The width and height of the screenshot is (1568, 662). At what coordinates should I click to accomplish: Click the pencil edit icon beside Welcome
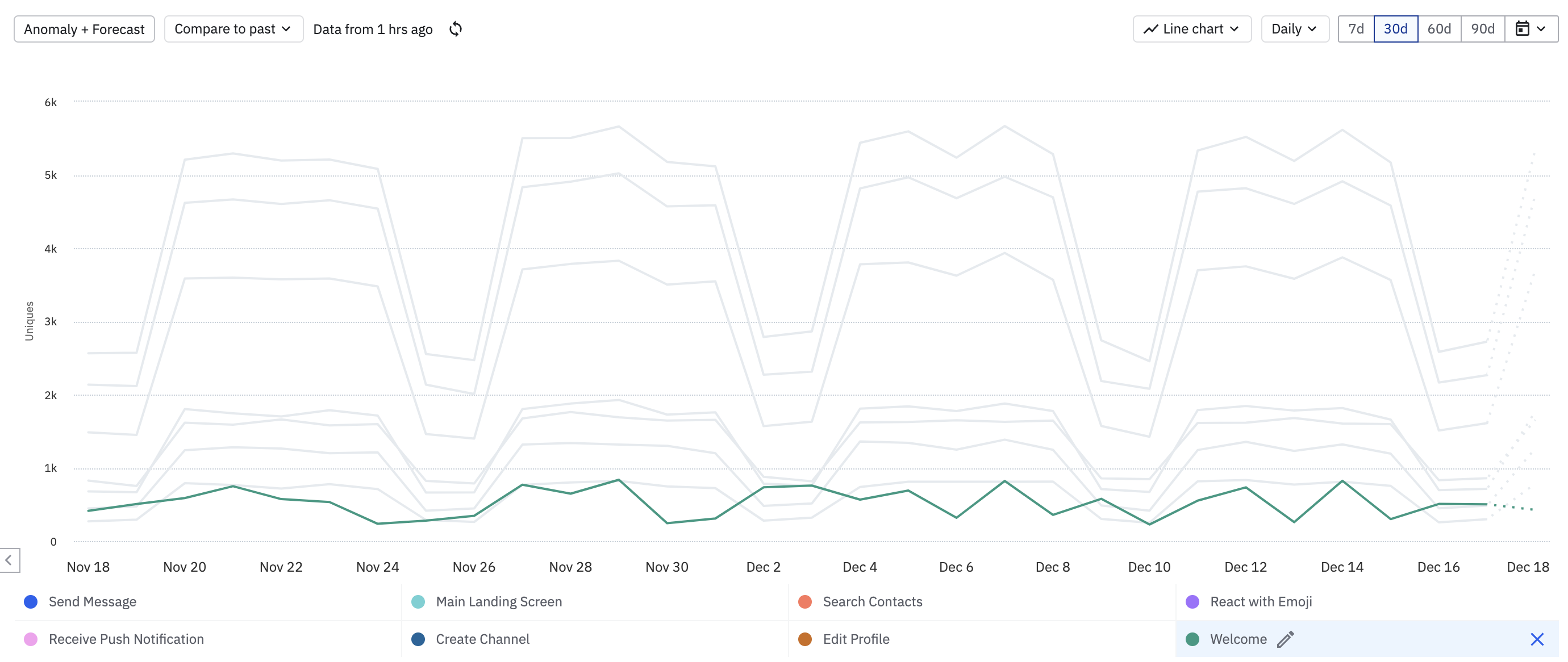pos(1285,639)
